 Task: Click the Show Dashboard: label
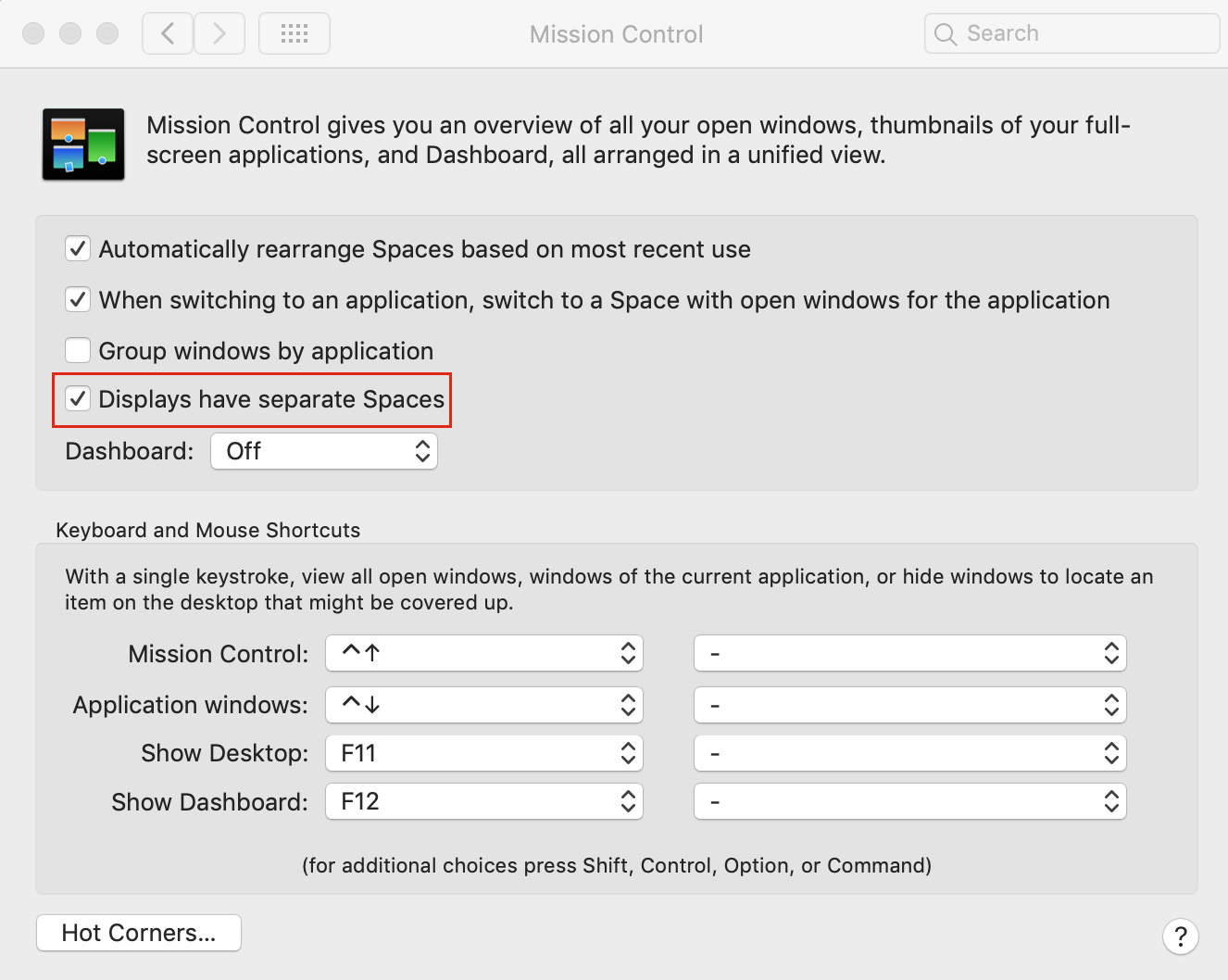[x=210, y=802]
